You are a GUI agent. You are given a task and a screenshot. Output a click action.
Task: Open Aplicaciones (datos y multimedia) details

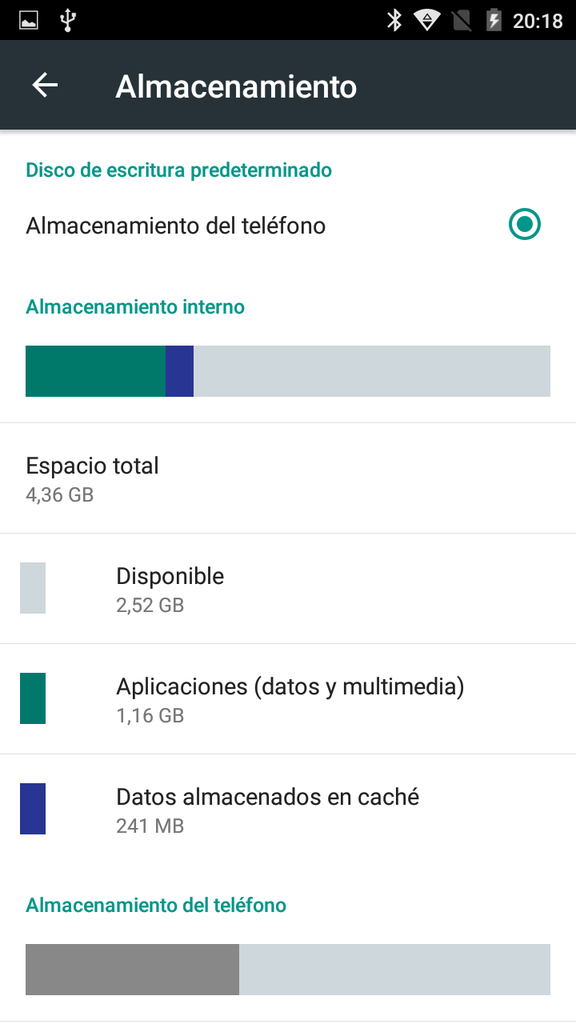(288, 699)
